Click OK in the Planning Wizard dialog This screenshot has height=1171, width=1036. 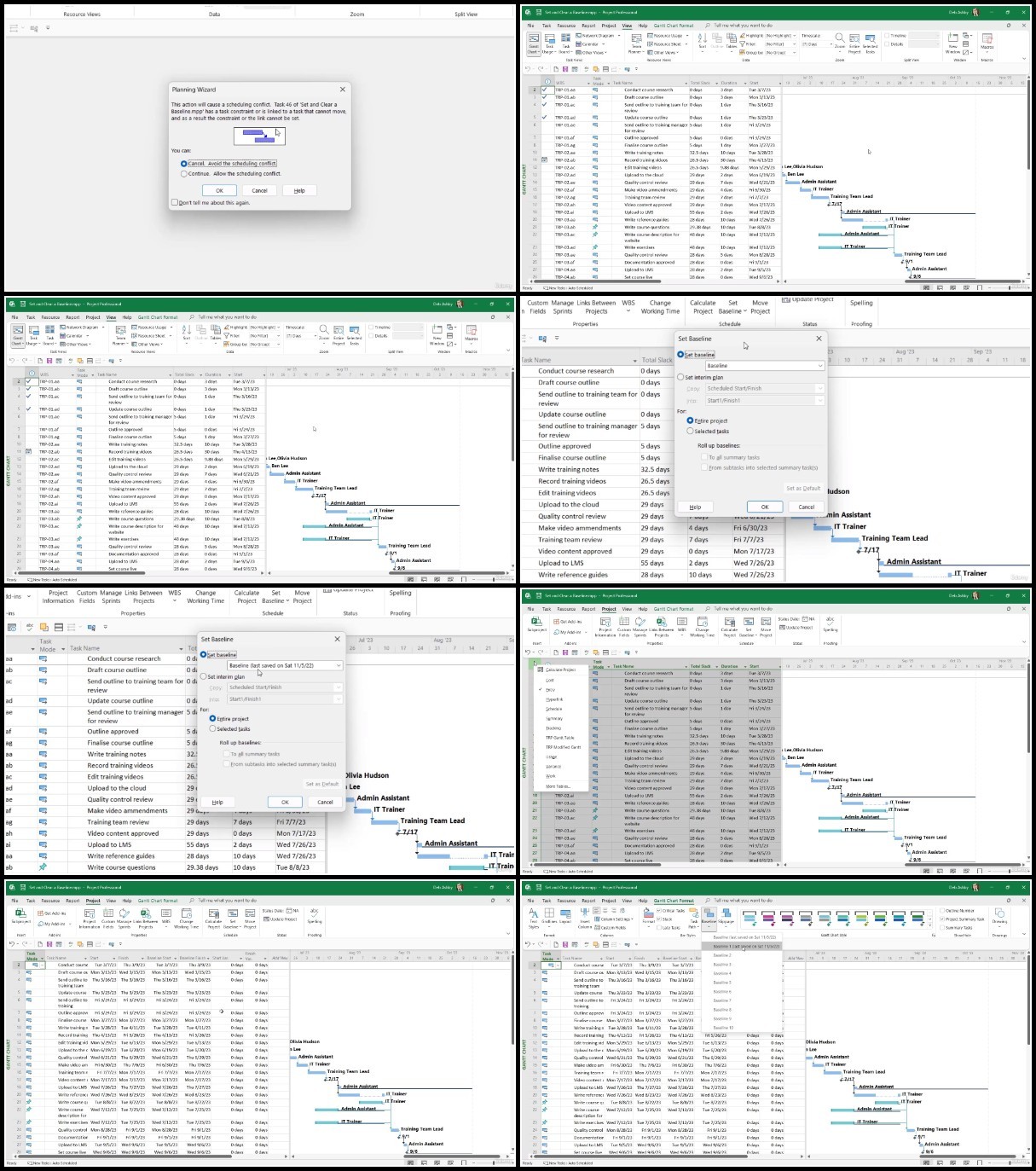click(x=219, y=190)
